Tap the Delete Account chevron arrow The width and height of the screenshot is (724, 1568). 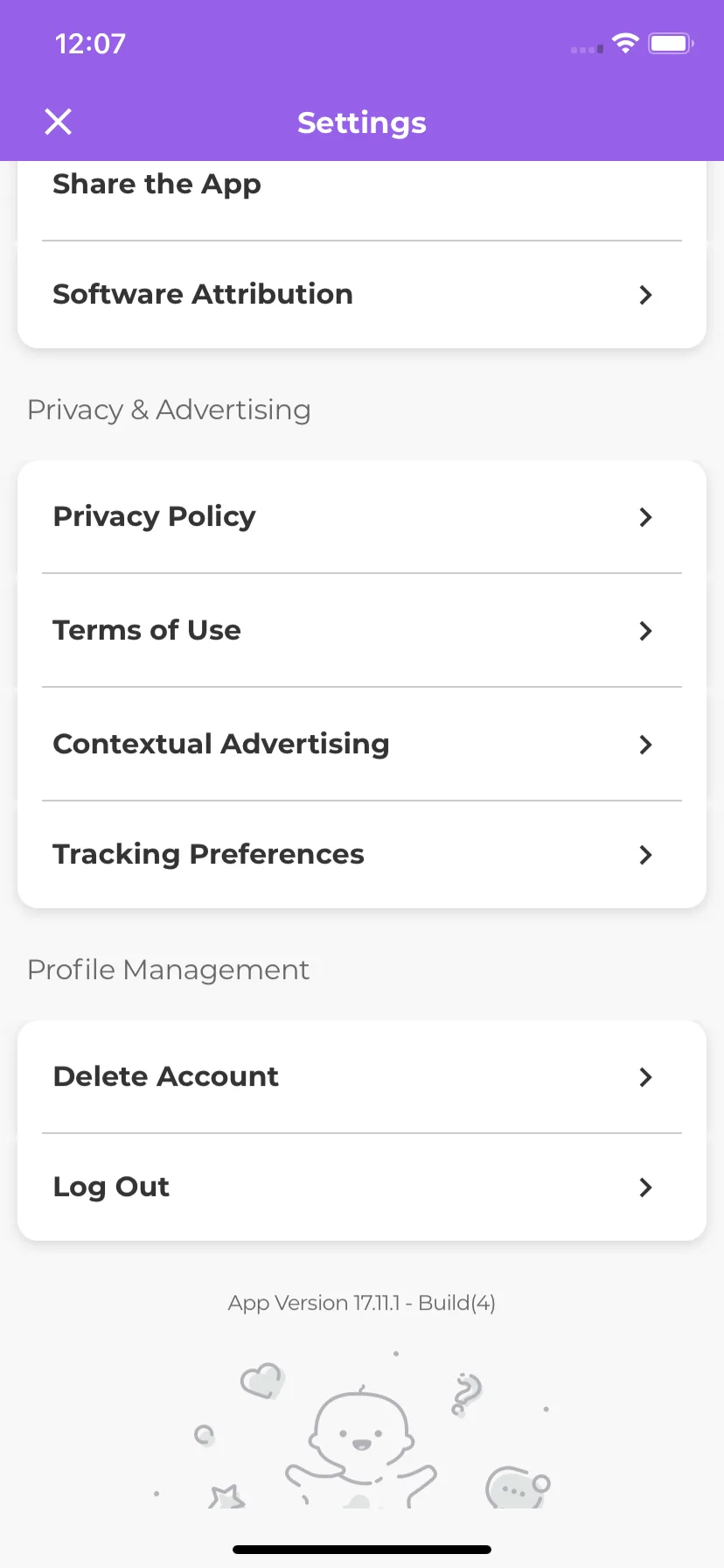645,1077
